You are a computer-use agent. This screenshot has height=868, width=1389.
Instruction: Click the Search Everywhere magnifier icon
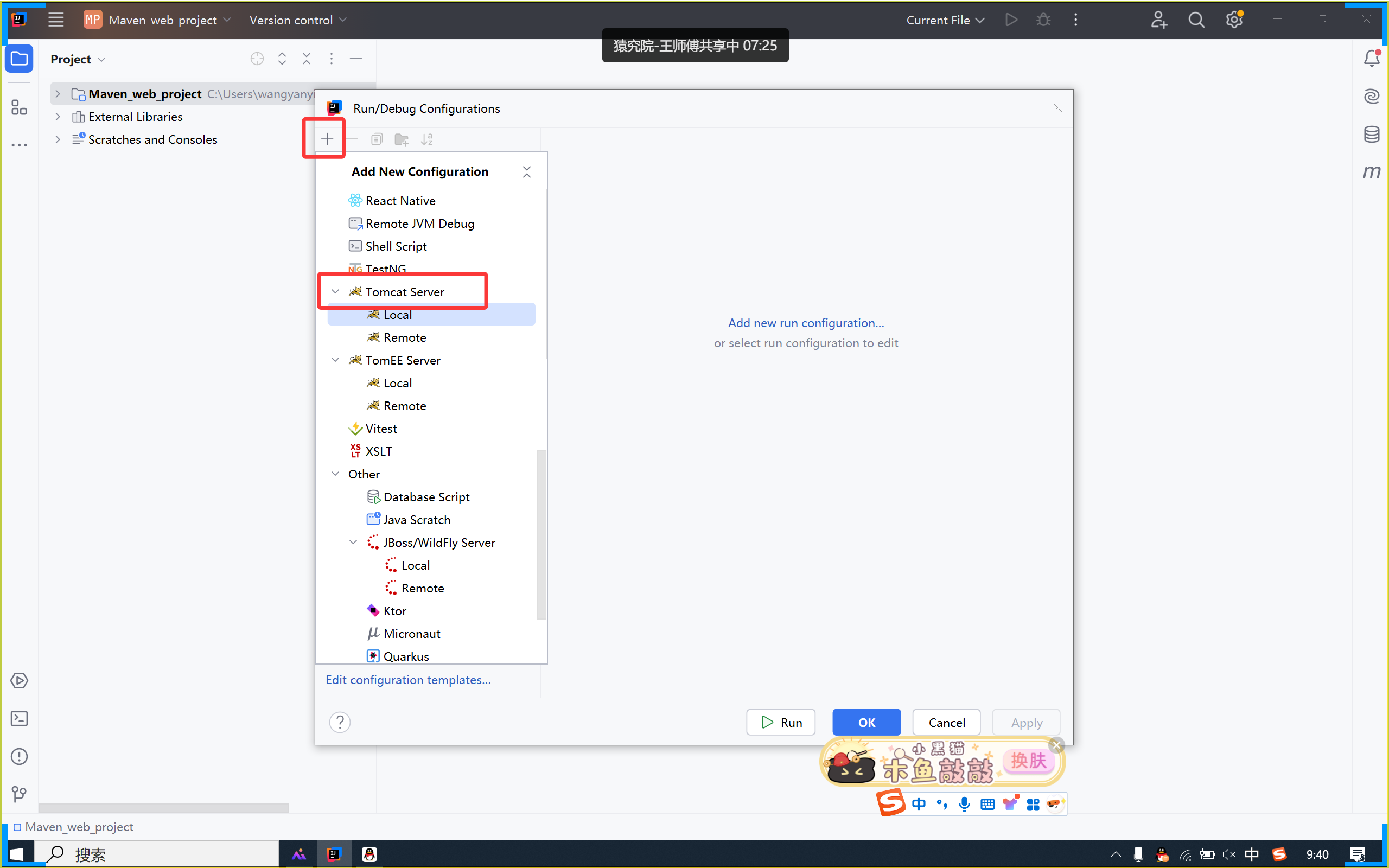coord(1196,20)
